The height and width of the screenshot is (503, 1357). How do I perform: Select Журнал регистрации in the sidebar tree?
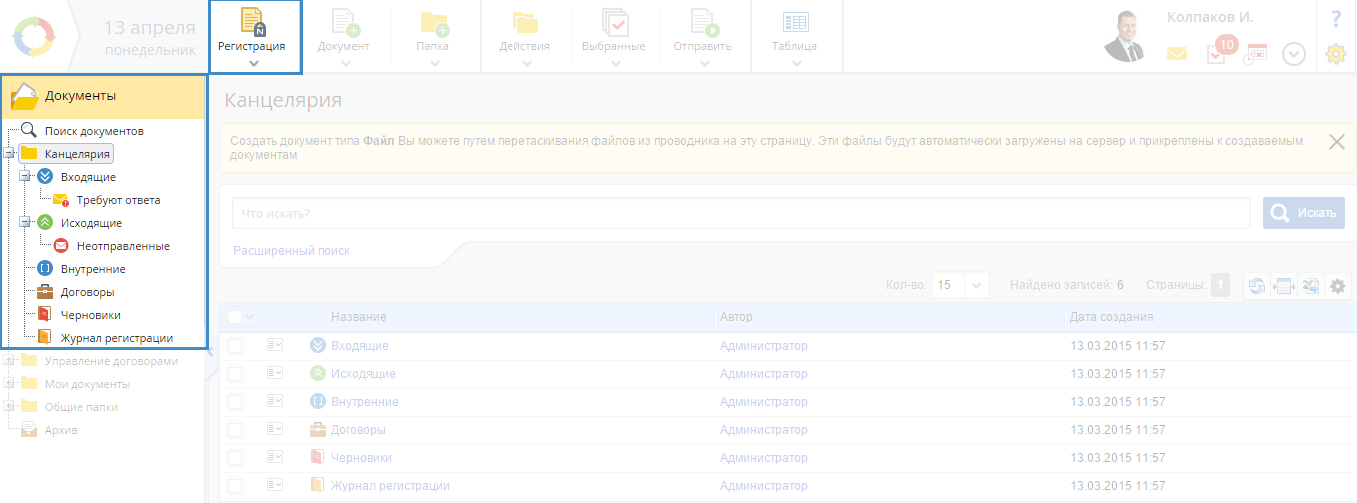pyautogui.click(x=116, y=338)
